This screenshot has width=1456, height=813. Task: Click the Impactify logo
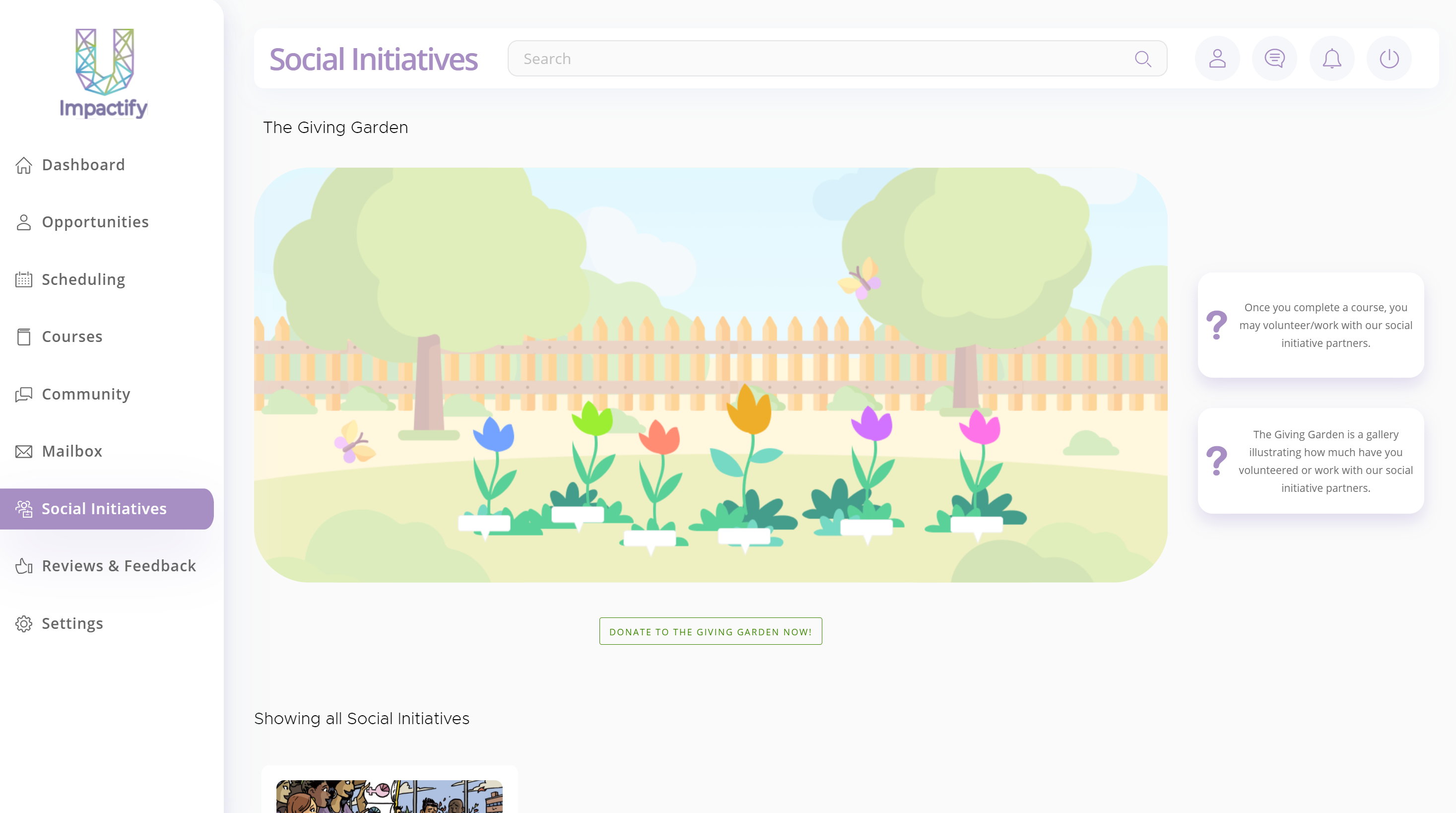pyautogui.click(x=104, y=73)
